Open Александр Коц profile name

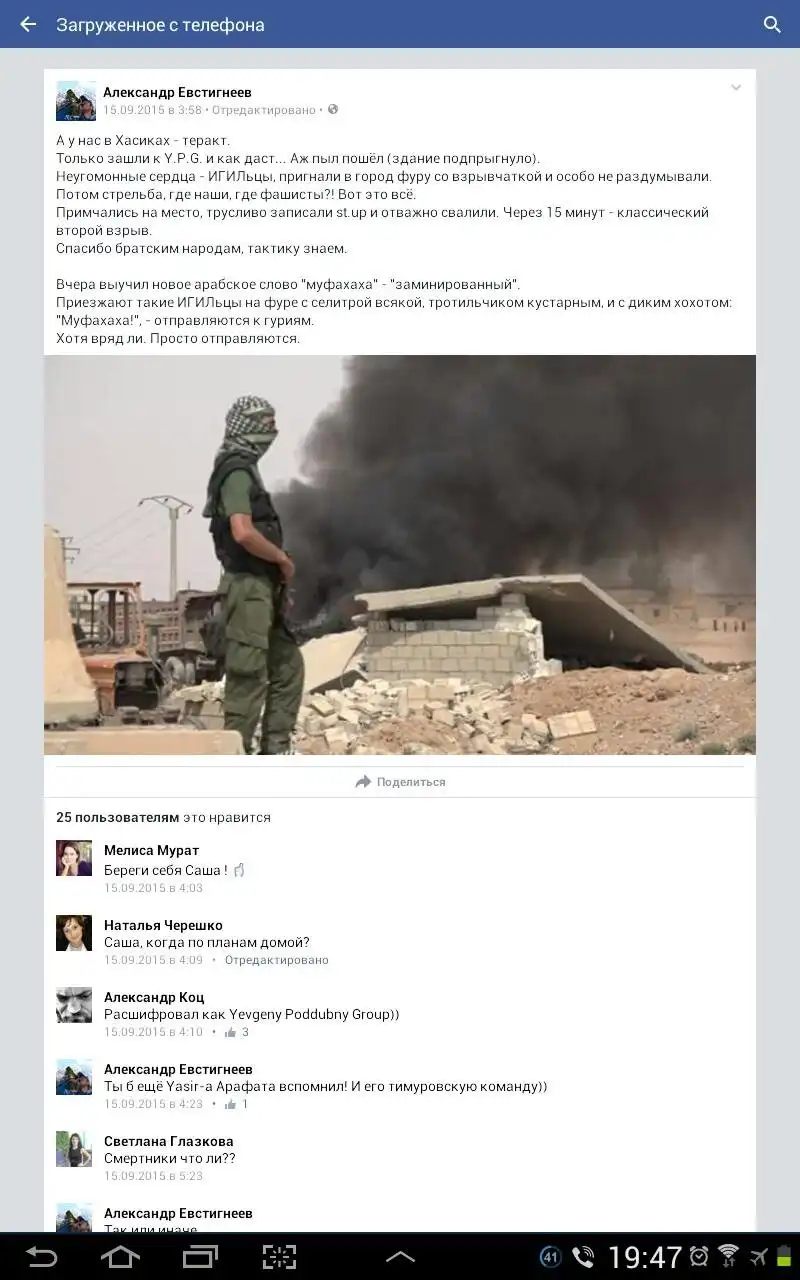coord(154,997)
